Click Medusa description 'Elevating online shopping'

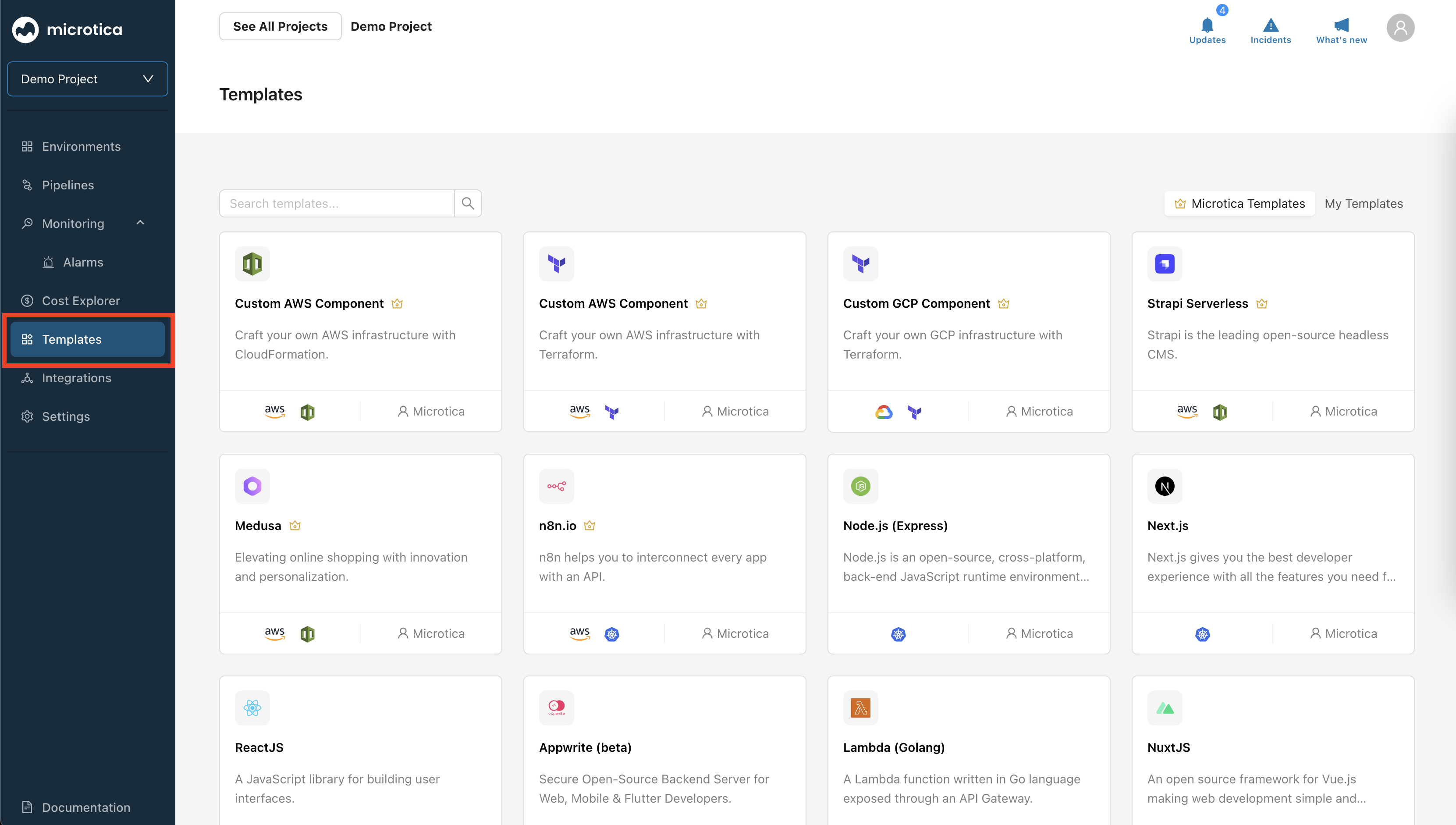[351, 567]
